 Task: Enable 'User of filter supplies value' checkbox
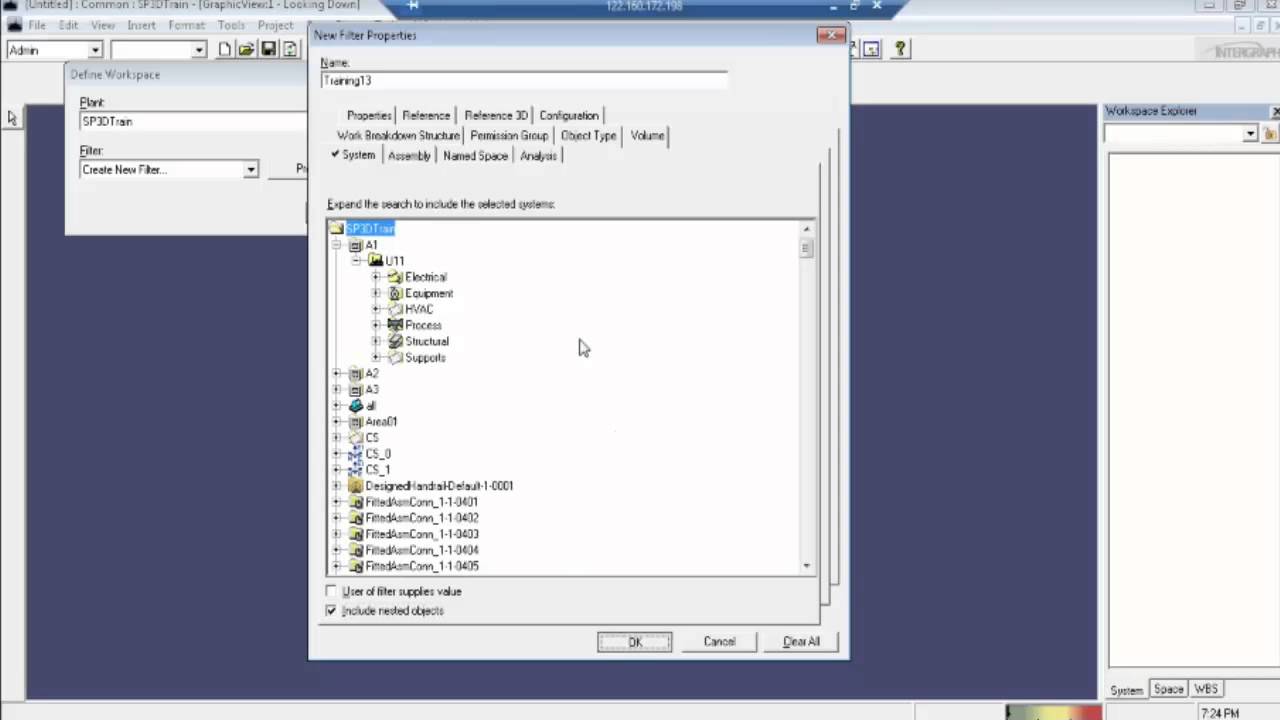(x=331, y=592)
